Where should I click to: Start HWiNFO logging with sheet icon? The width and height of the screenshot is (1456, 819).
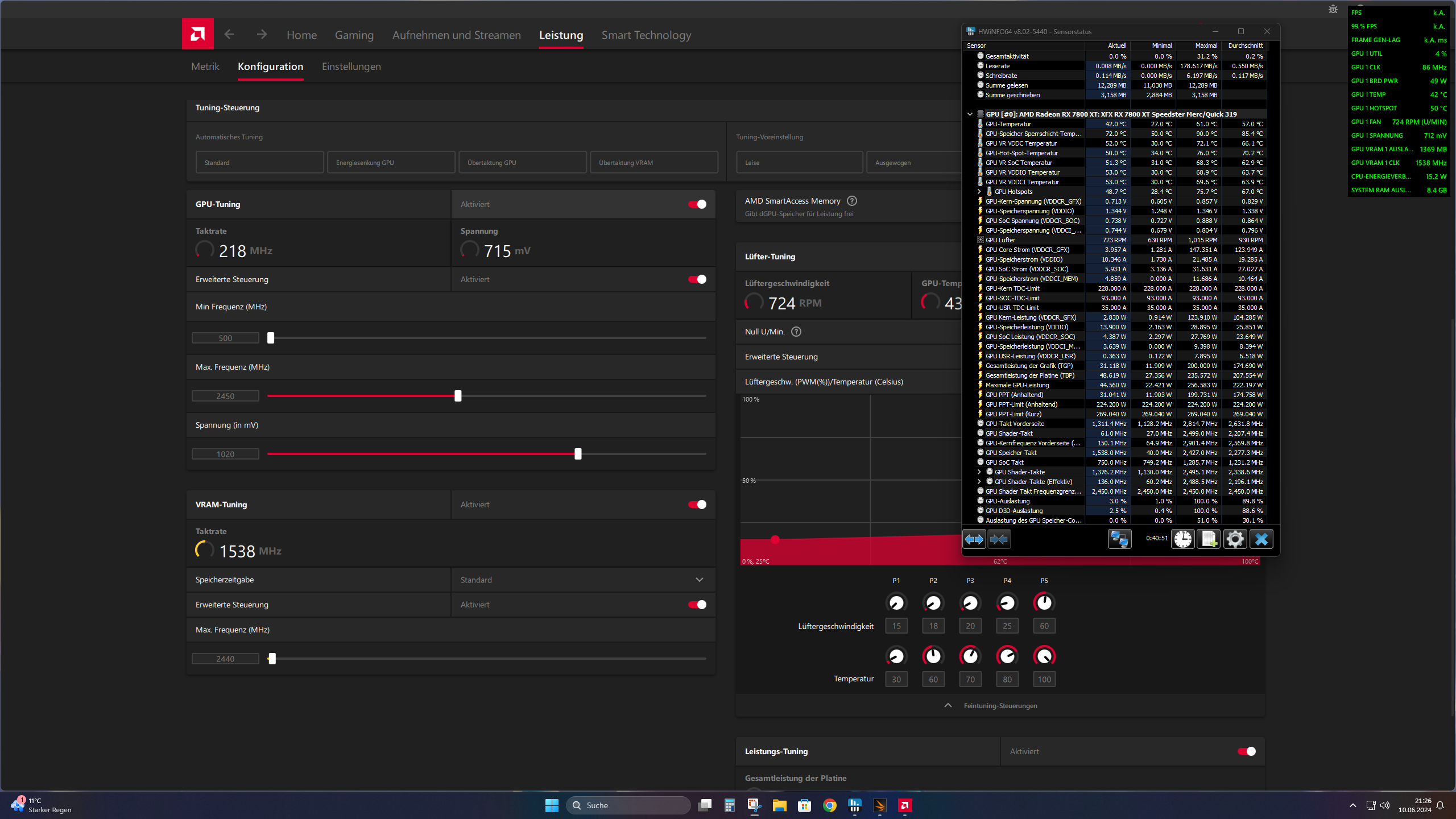pos(1209,539)
